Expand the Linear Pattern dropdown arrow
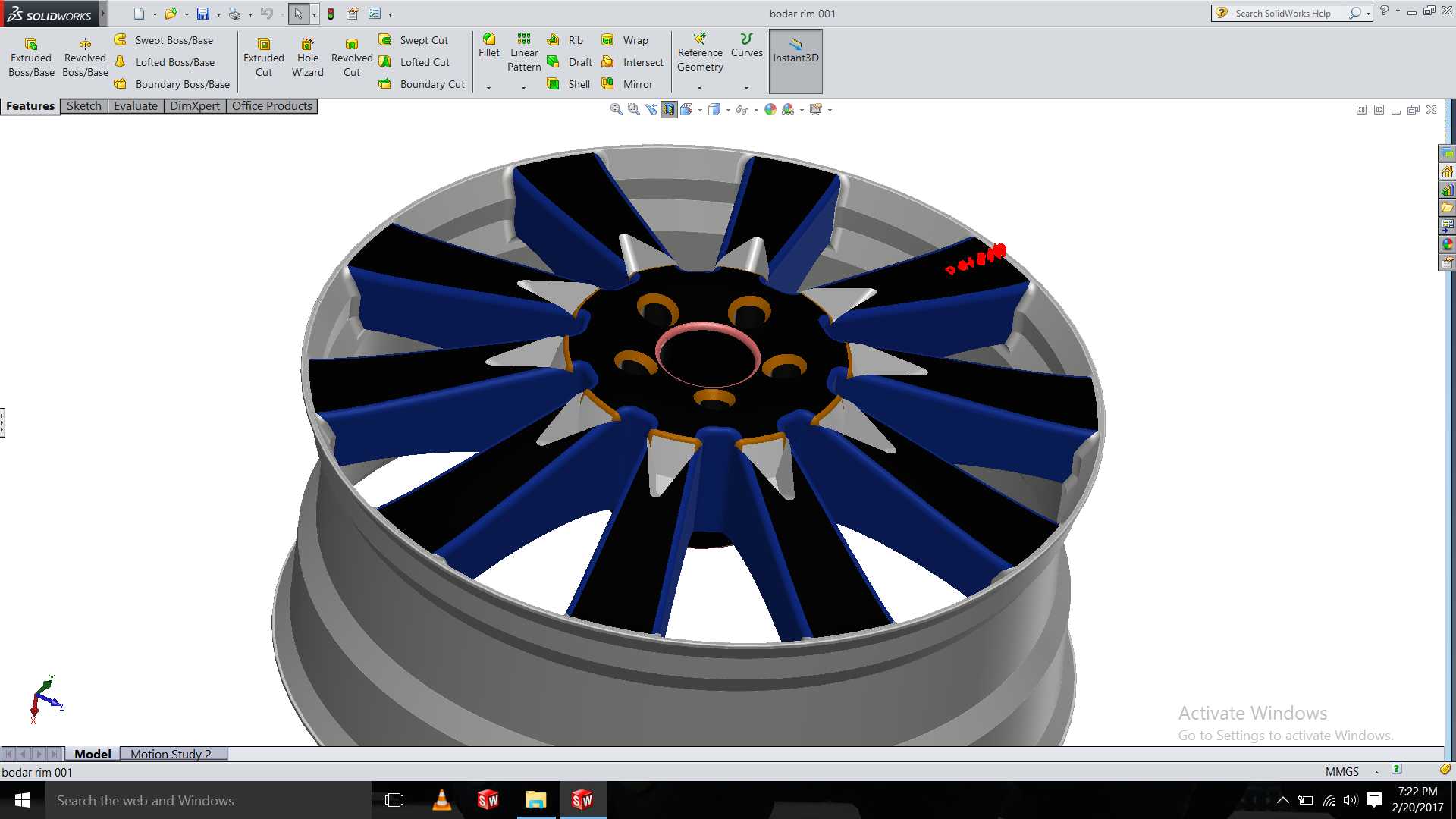The height and width of the screenshot is (819, 1456). [x=523, y=88]
